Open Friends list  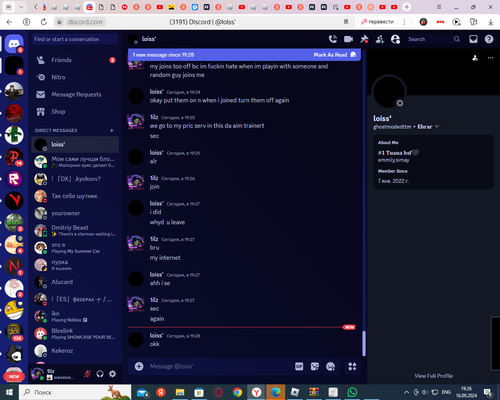pyautogui.click(x=75, y=60)
